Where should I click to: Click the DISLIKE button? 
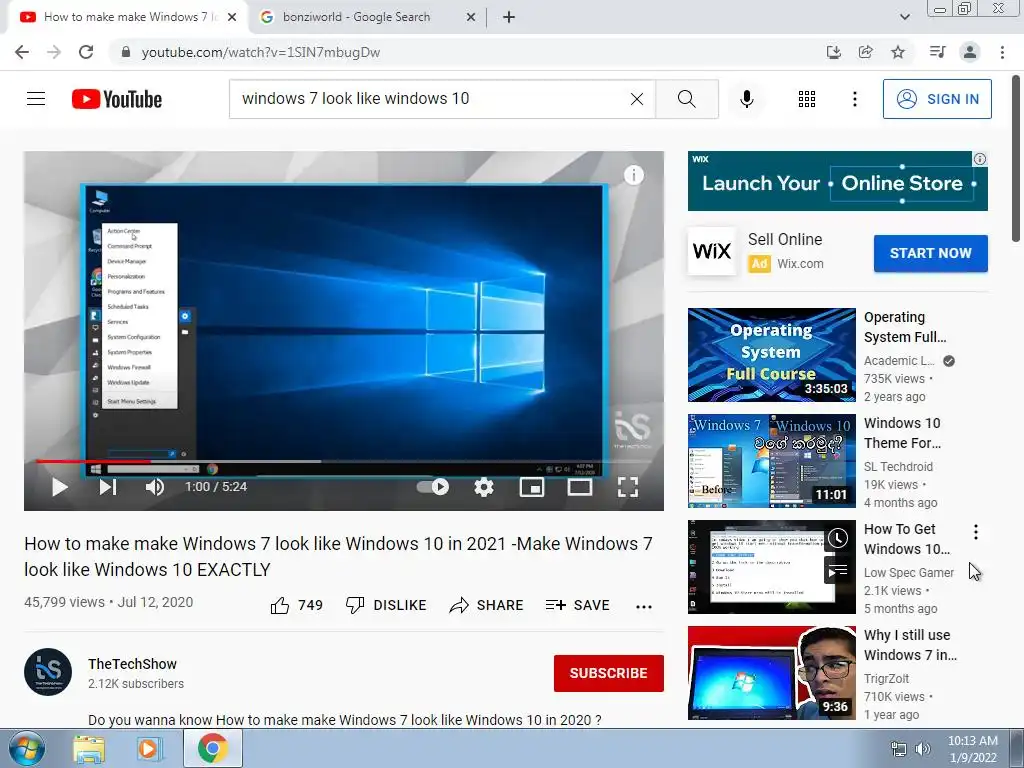[x=386, y=605]
